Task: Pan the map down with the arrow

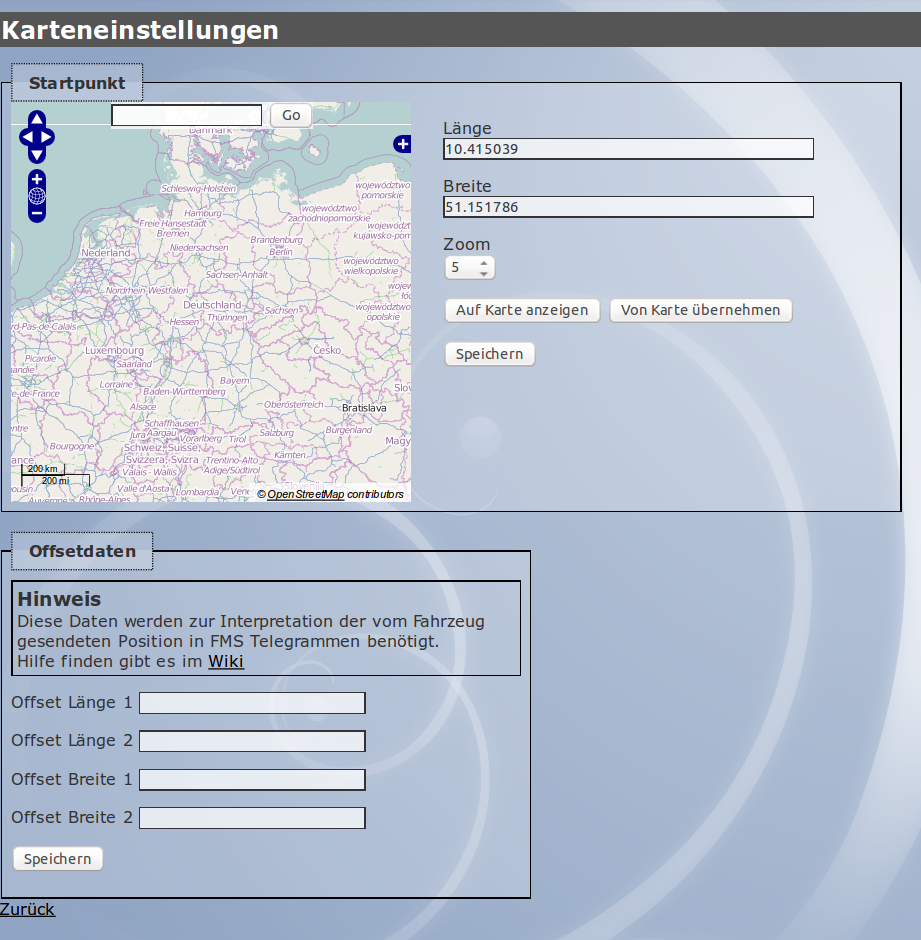Action: 37,155
